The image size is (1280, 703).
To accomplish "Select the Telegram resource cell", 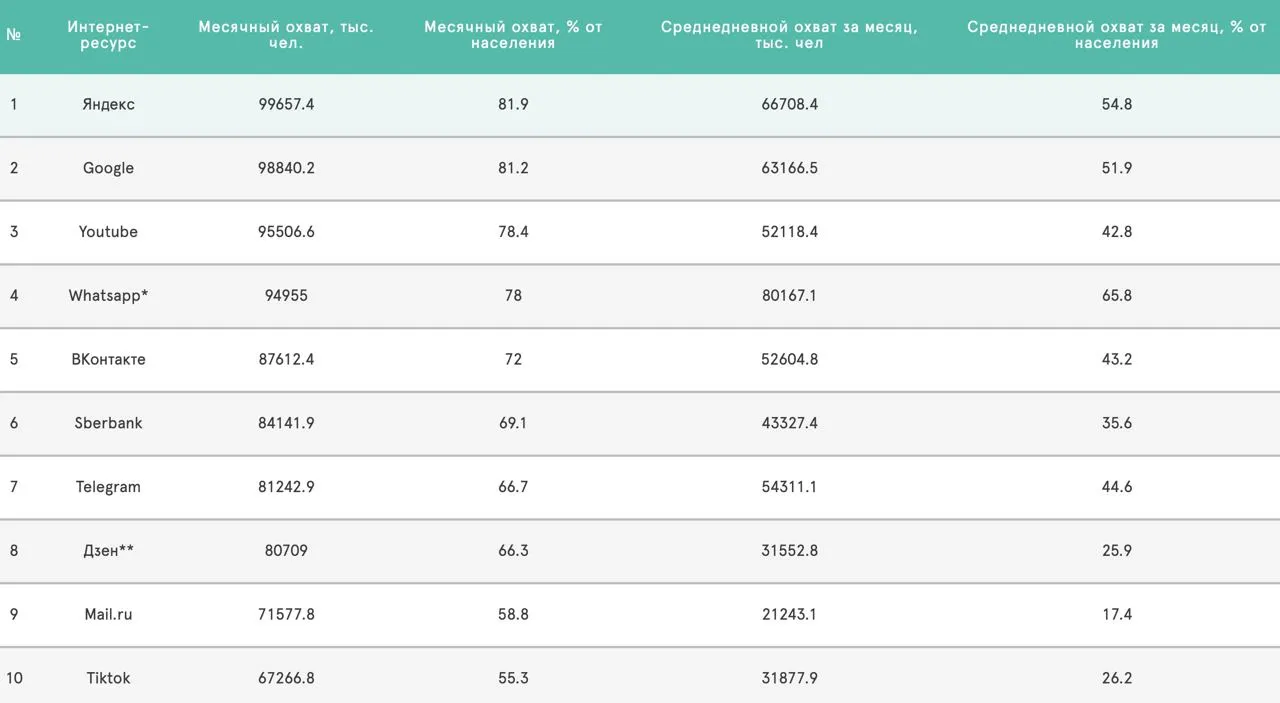I will tap(108, 487).
